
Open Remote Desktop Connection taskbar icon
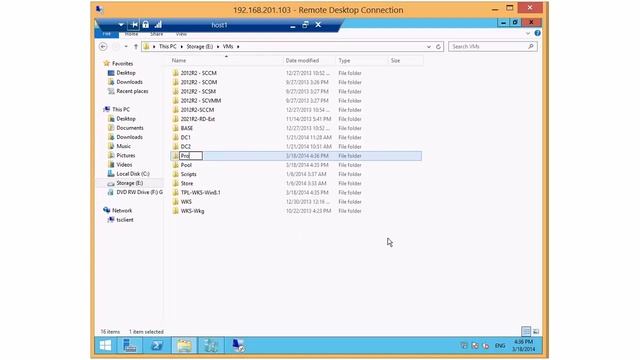coord(238,346)
